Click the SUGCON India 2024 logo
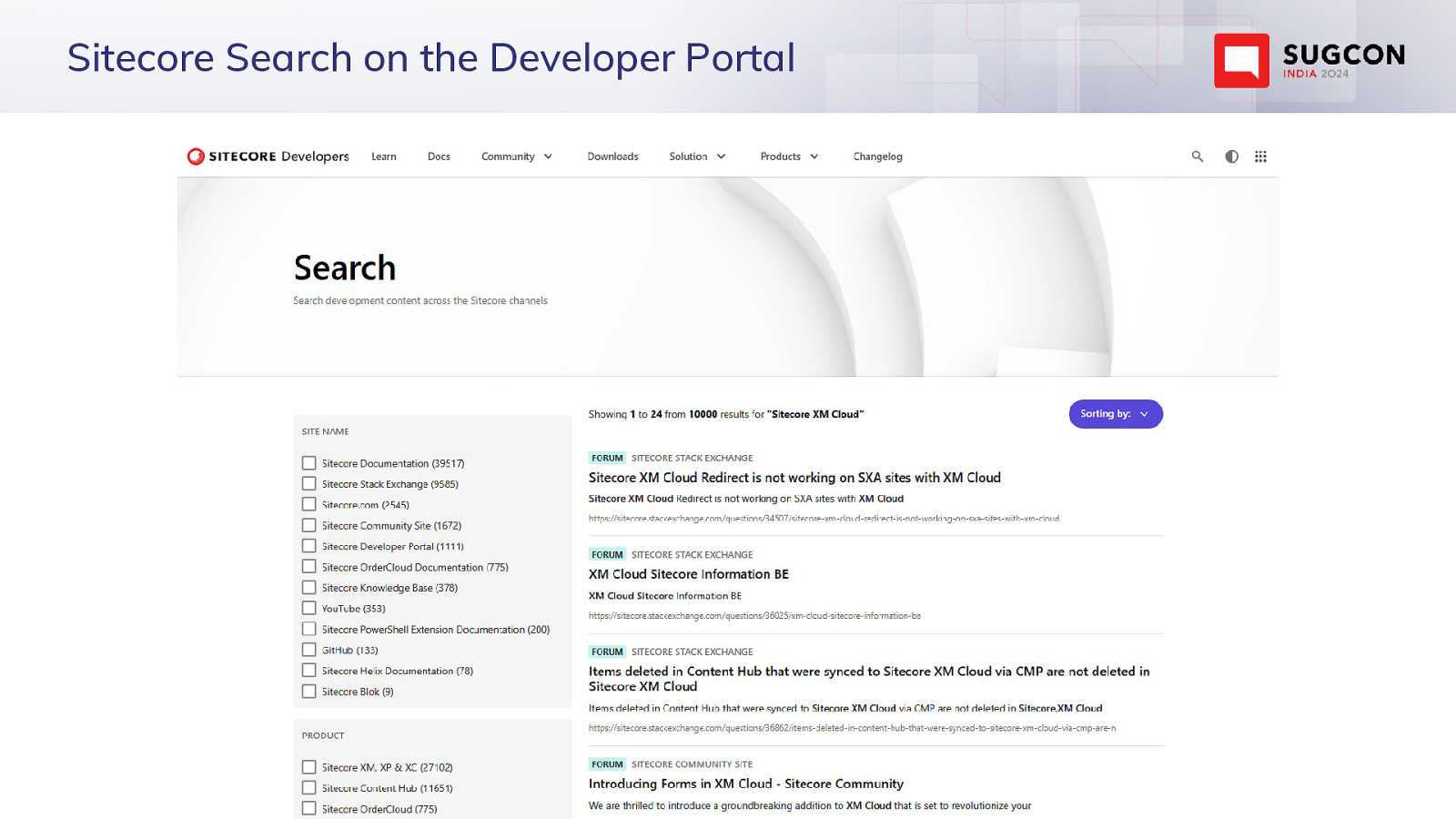This screenshot has height=819, width=1456. point(1309,61)
